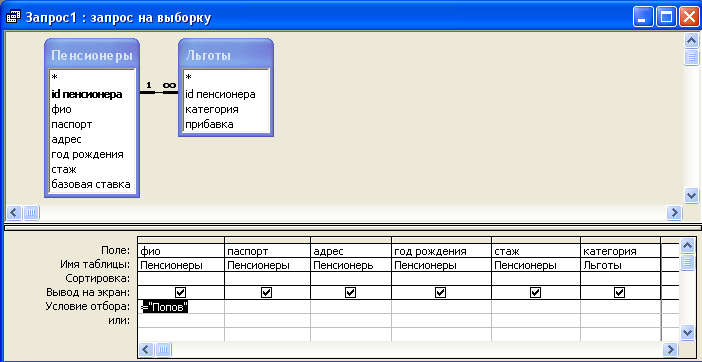This screenshot has height=362, width=702.
Task: Select базовая ставка field in Пенсионеры table
Action: click(x=92, y=184)
